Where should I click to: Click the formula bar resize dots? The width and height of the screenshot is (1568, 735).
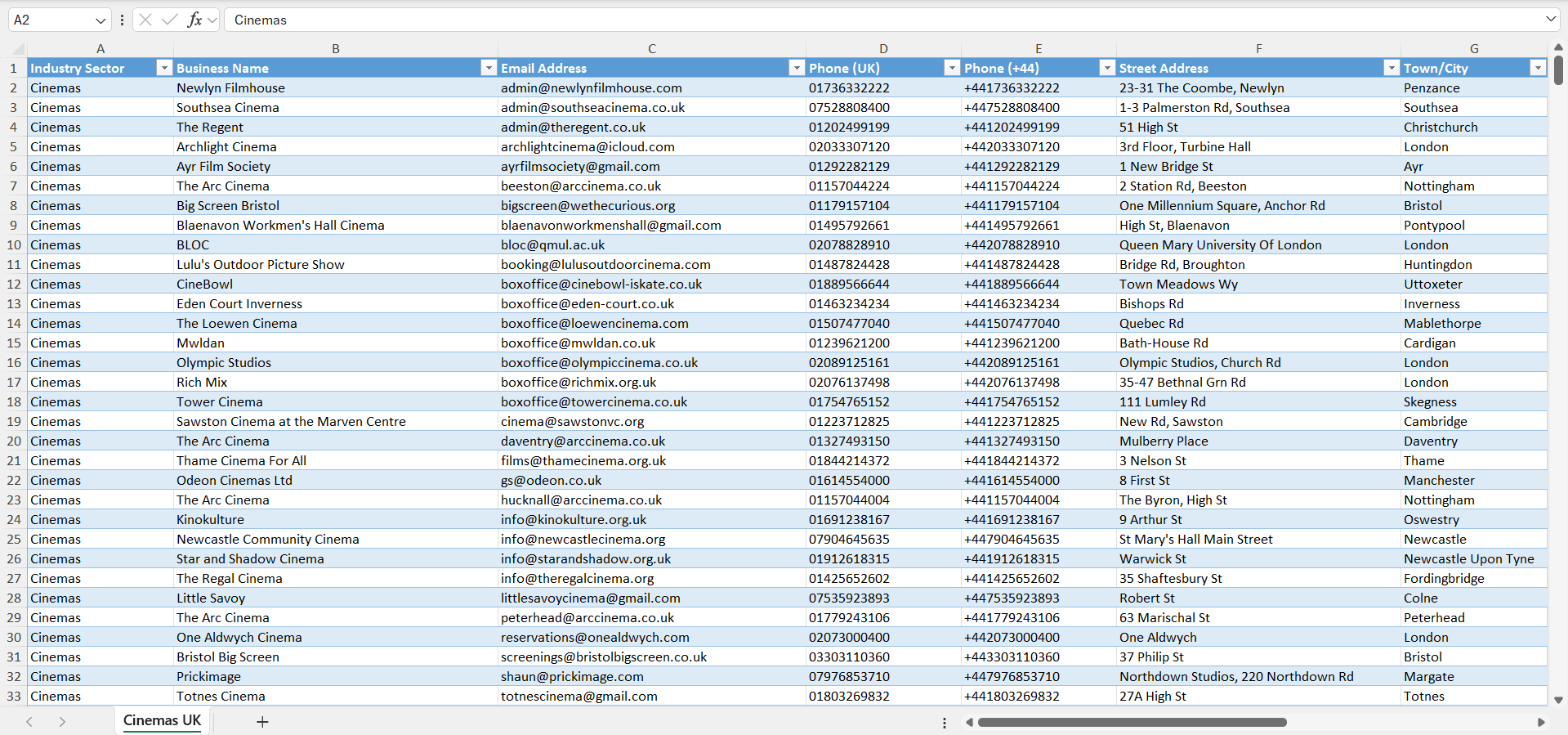122,20
